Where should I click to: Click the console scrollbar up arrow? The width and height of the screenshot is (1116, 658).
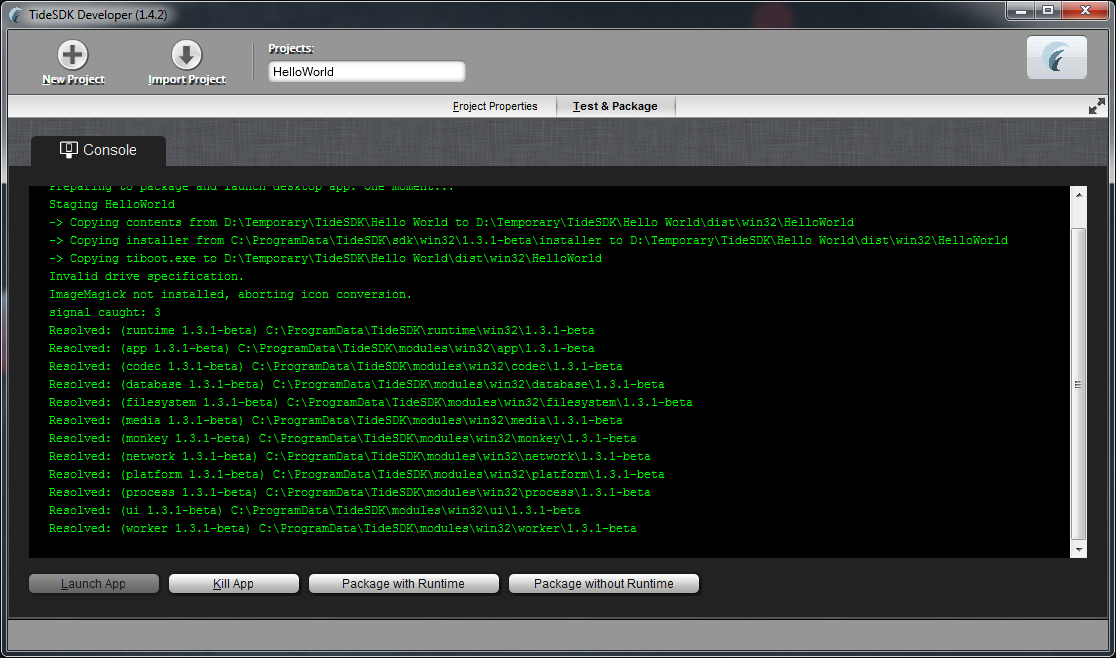pos(1079,194)
